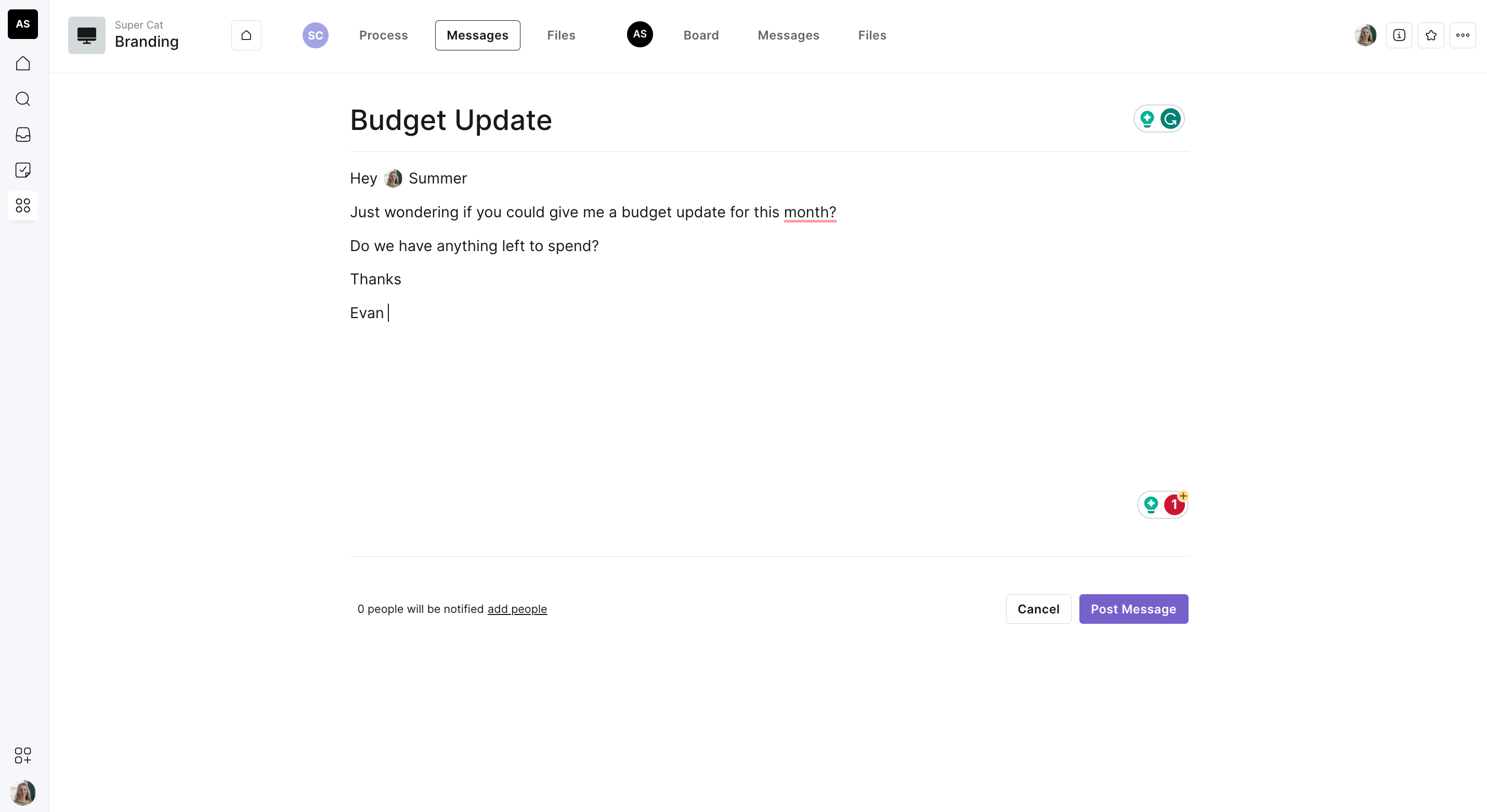
Task: Open the Search icon in sidebar
Action: (23, 99)
